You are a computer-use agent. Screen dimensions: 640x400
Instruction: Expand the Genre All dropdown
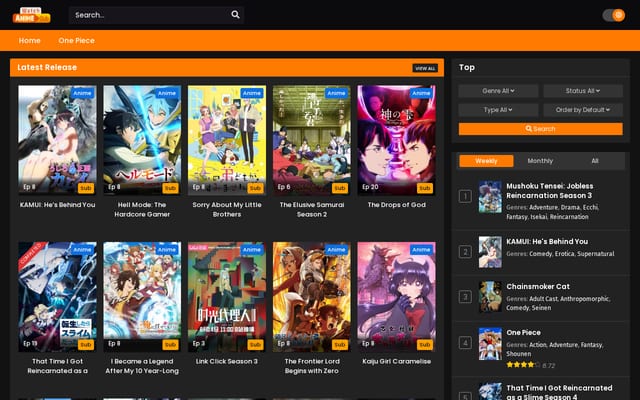click(498, 91)
